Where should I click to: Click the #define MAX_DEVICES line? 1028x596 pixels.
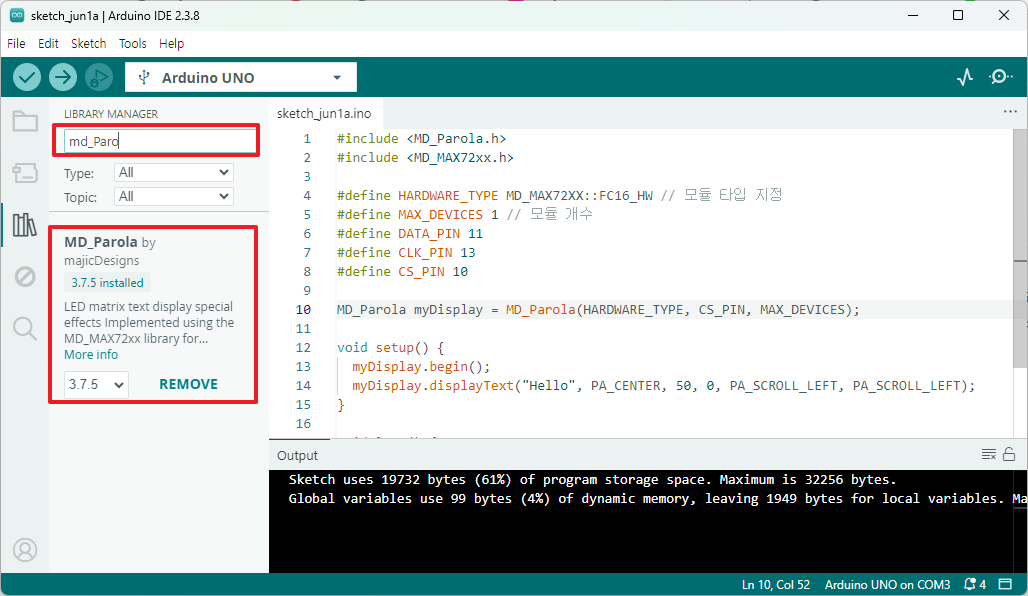click(x=464, y=214)
